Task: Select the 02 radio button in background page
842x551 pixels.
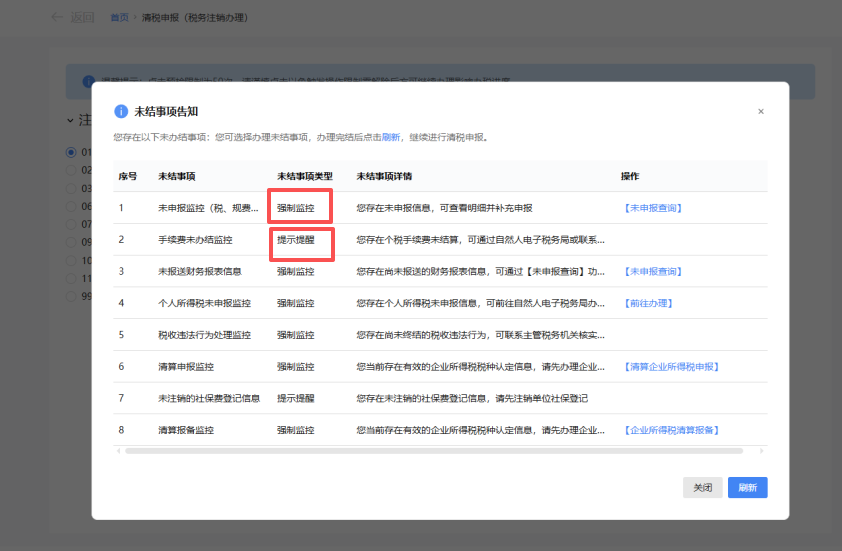Action: tap(71, 170)
